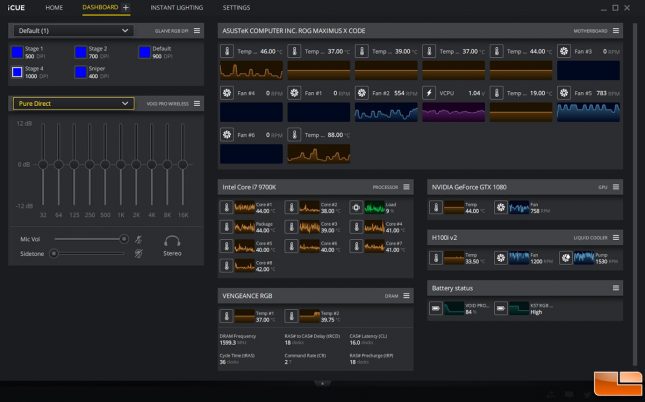Click the DRAM Temp #1 icon
Viewport: 645px width, 402px height.
(226, 316)
